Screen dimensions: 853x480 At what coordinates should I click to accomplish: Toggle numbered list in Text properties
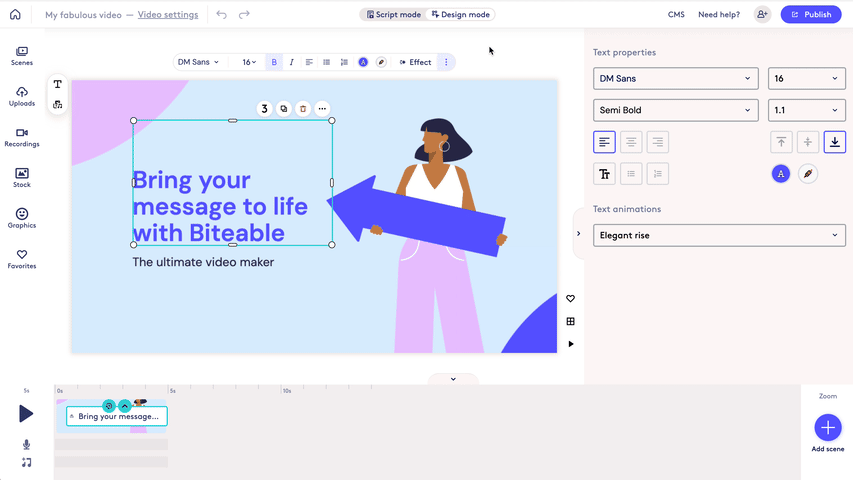coord(658,174)
